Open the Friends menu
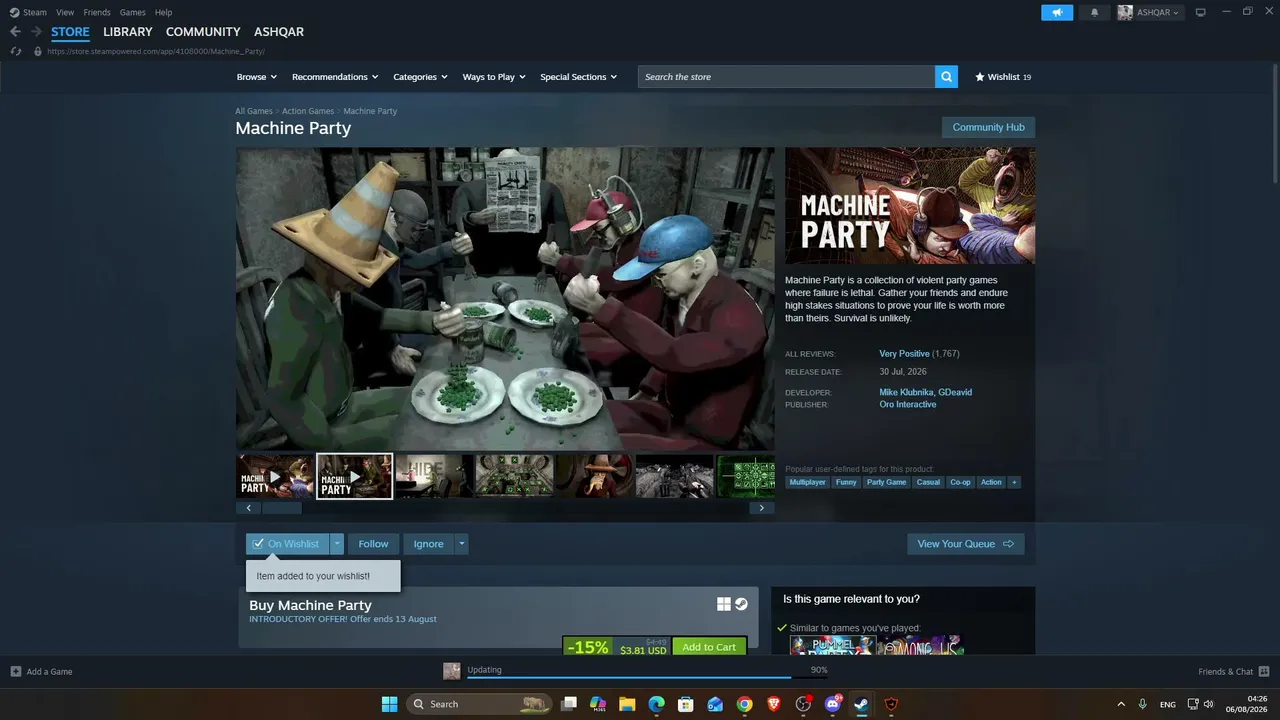Viewport: 1280px width, 720px height. (x=97, y=12)
